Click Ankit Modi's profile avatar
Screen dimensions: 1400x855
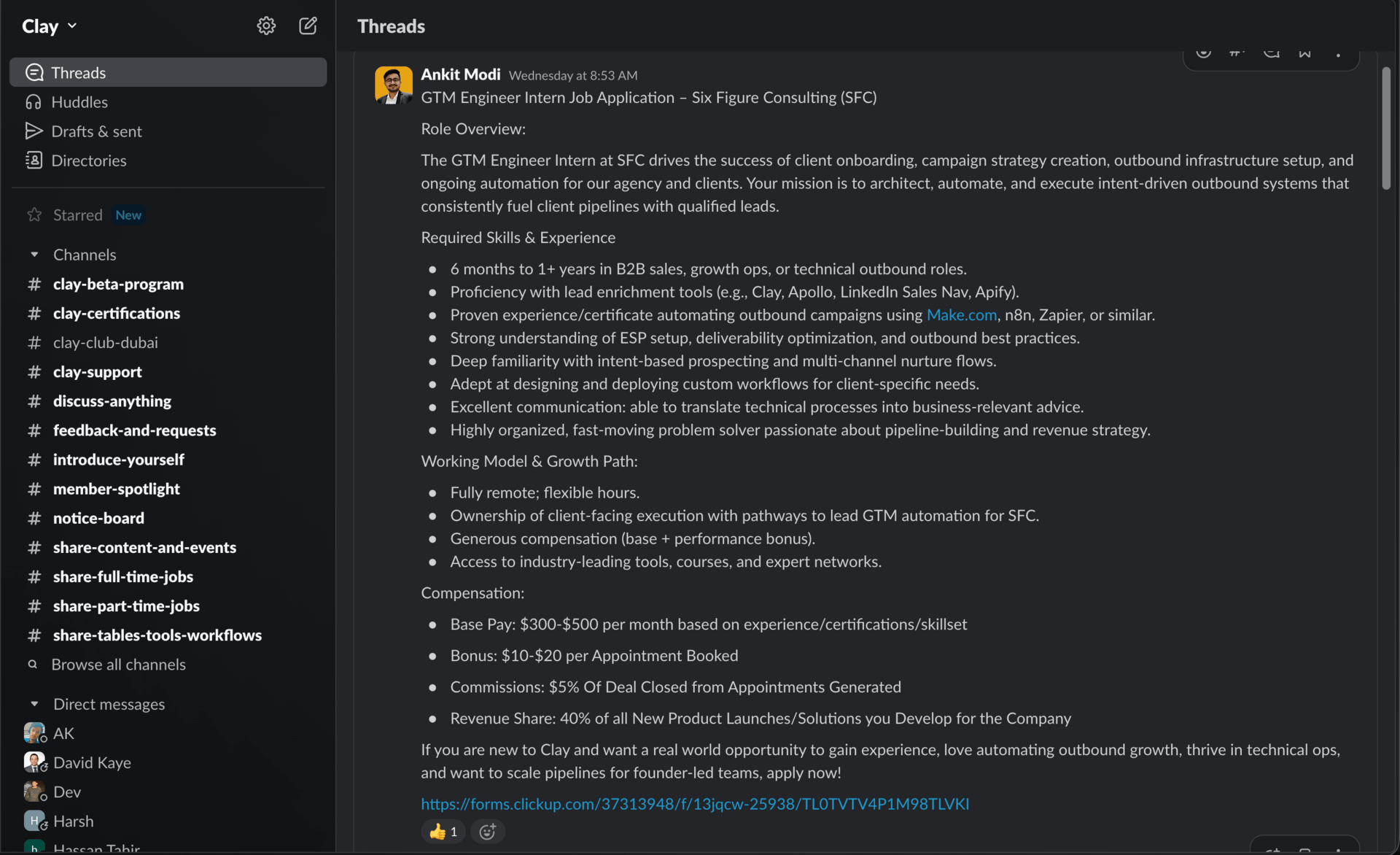point(393,85)
